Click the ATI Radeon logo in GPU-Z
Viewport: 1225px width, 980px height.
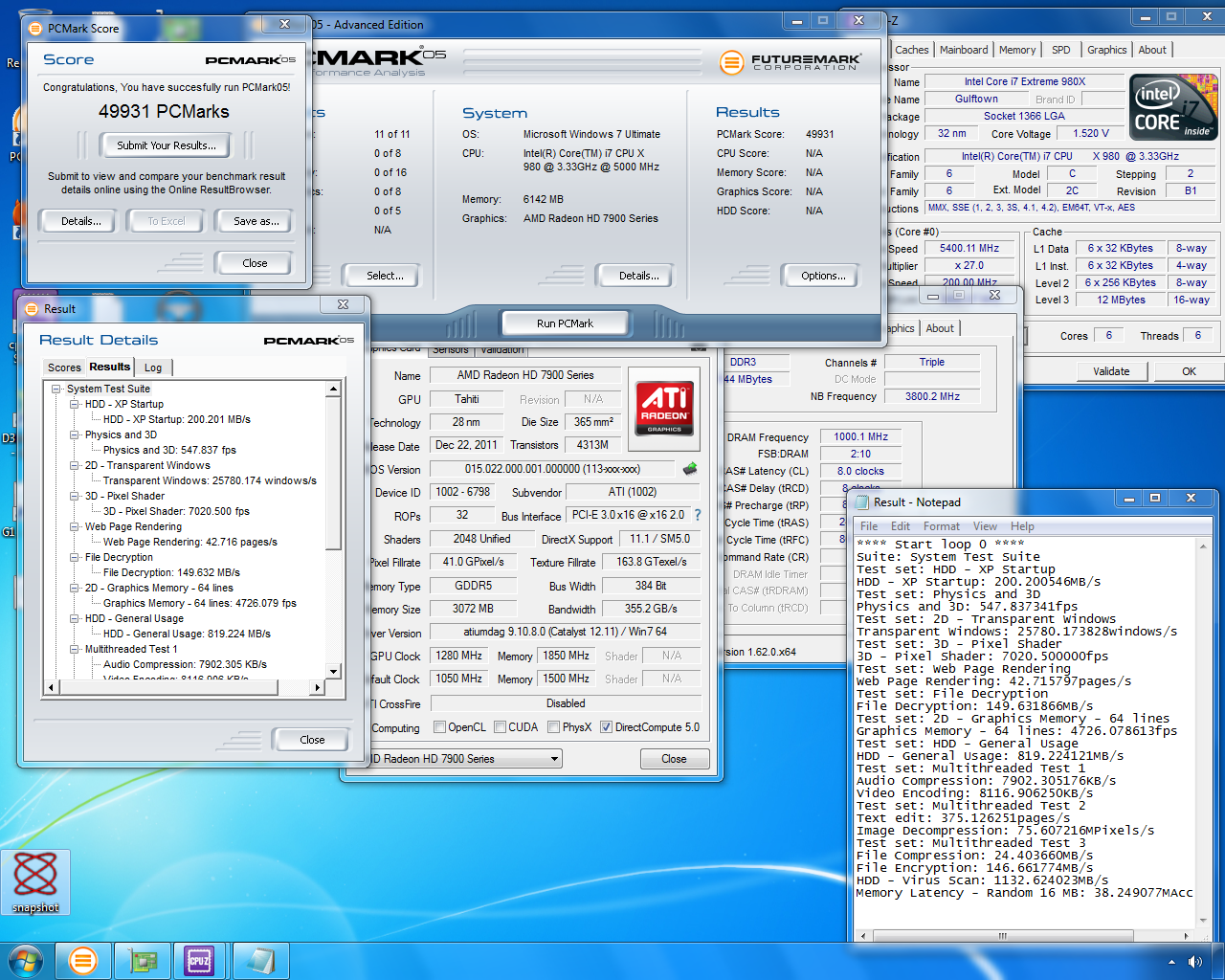point(664,409)
